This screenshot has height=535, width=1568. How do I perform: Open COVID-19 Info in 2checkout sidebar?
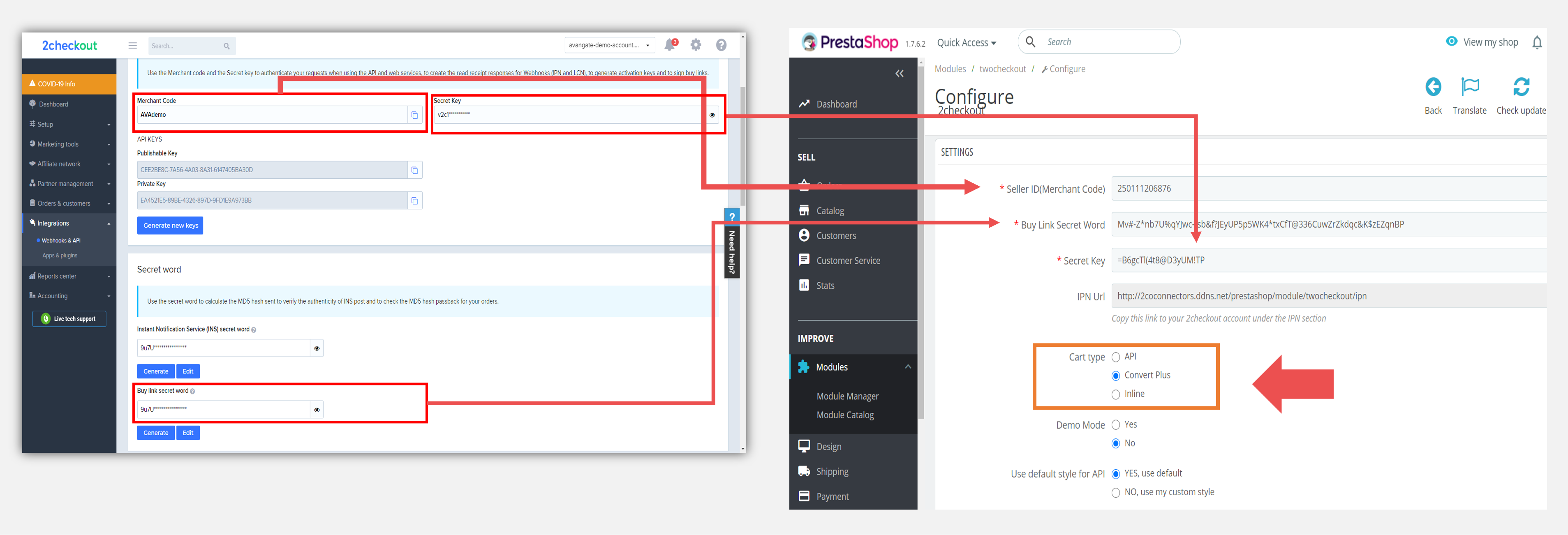coord(69,84)
